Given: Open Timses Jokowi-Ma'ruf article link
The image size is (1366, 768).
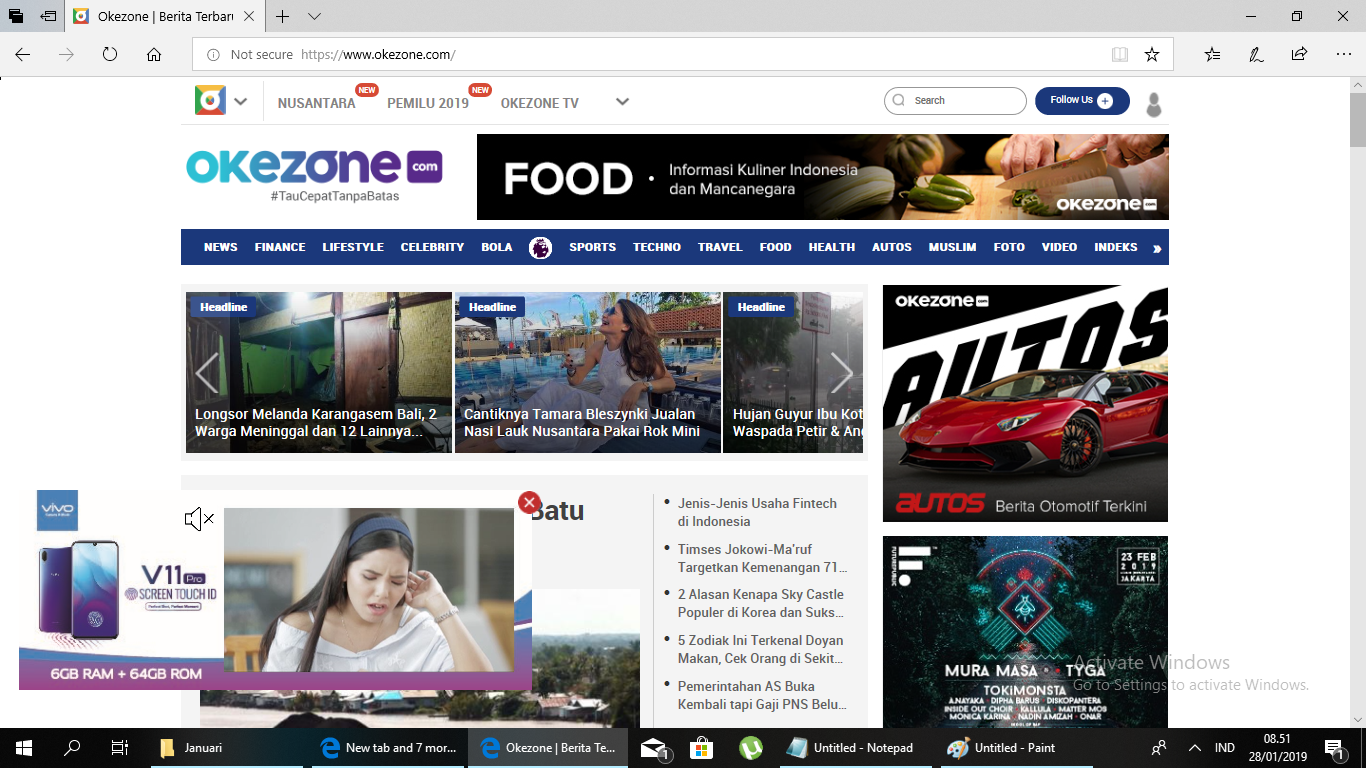Looking at the screenshot, I should click(x=763, y=558).
